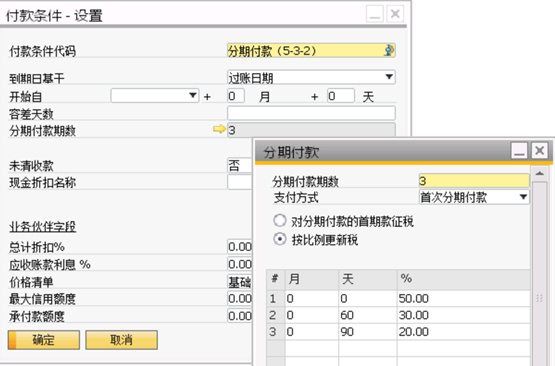Click the 50.00 percentage cell

pyautogui.click(x=464, y=298)
